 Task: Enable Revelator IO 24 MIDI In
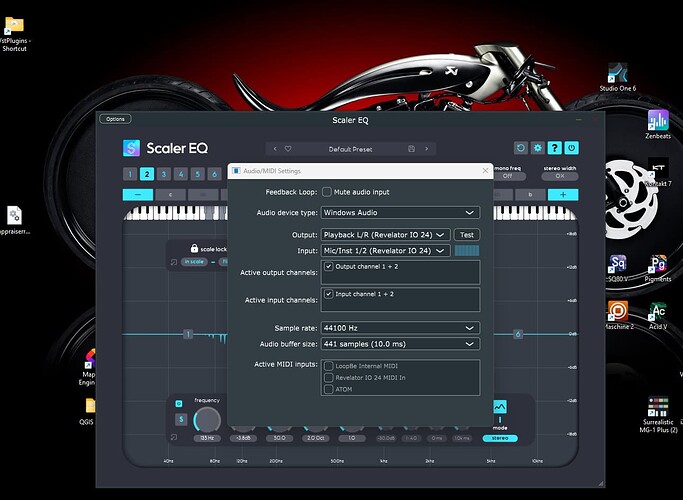click(329, 378)
